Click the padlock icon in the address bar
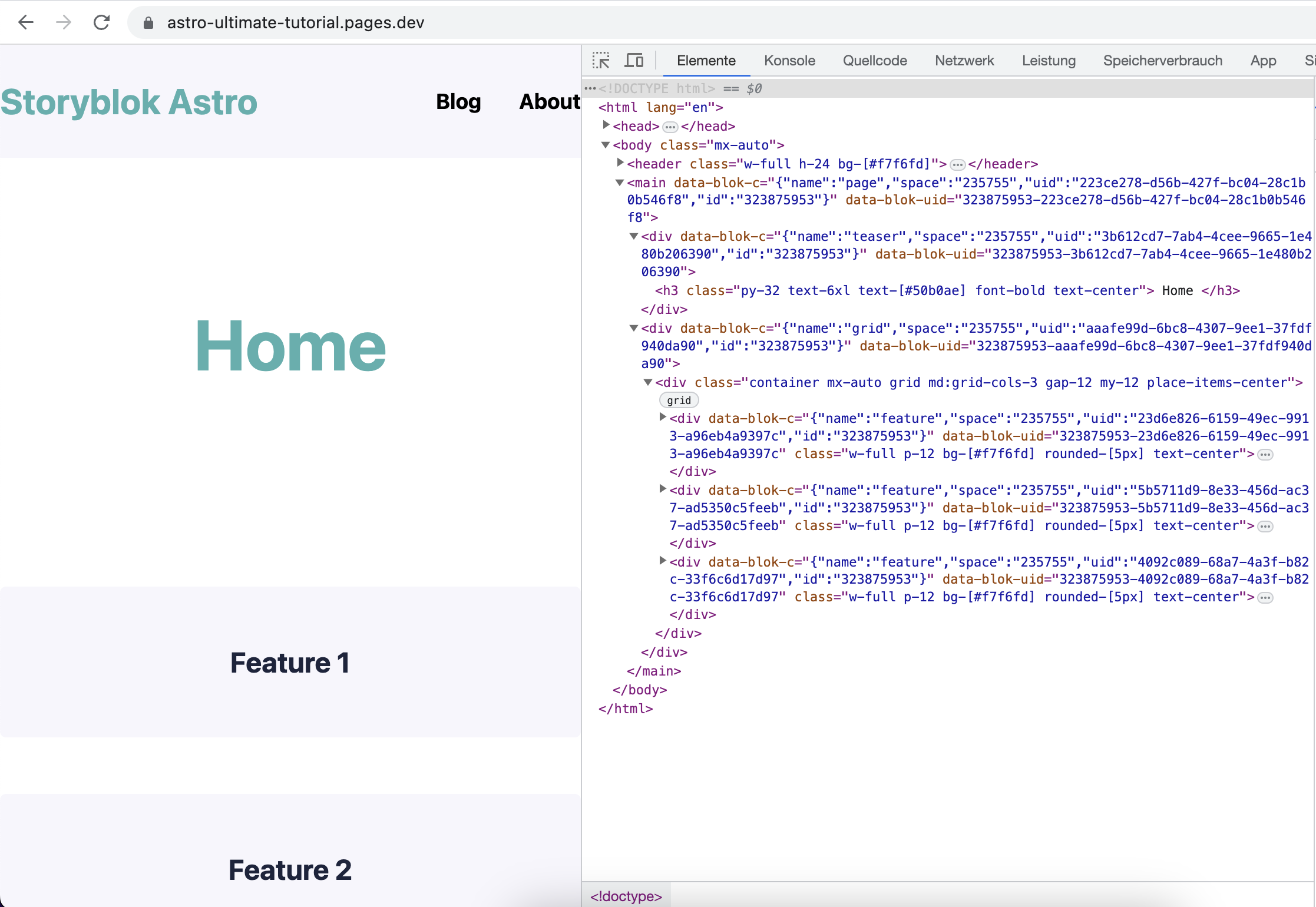 [x=148, y=23]
